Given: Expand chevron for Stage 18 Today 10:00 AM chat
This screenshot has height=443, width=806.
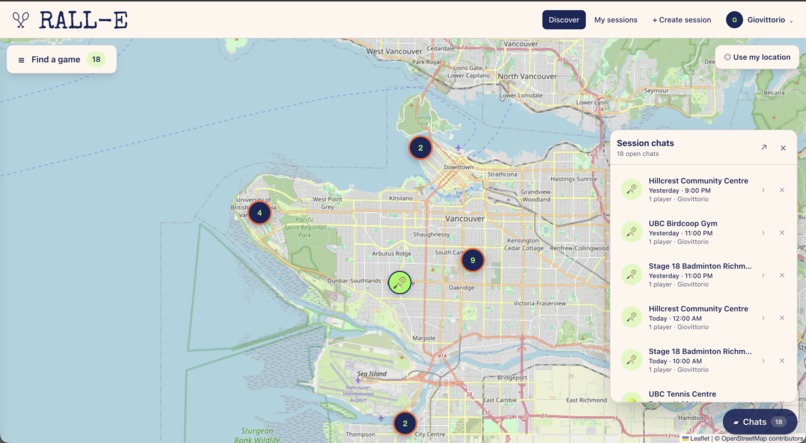Looking at the screenshot, I should coord(763,361).
